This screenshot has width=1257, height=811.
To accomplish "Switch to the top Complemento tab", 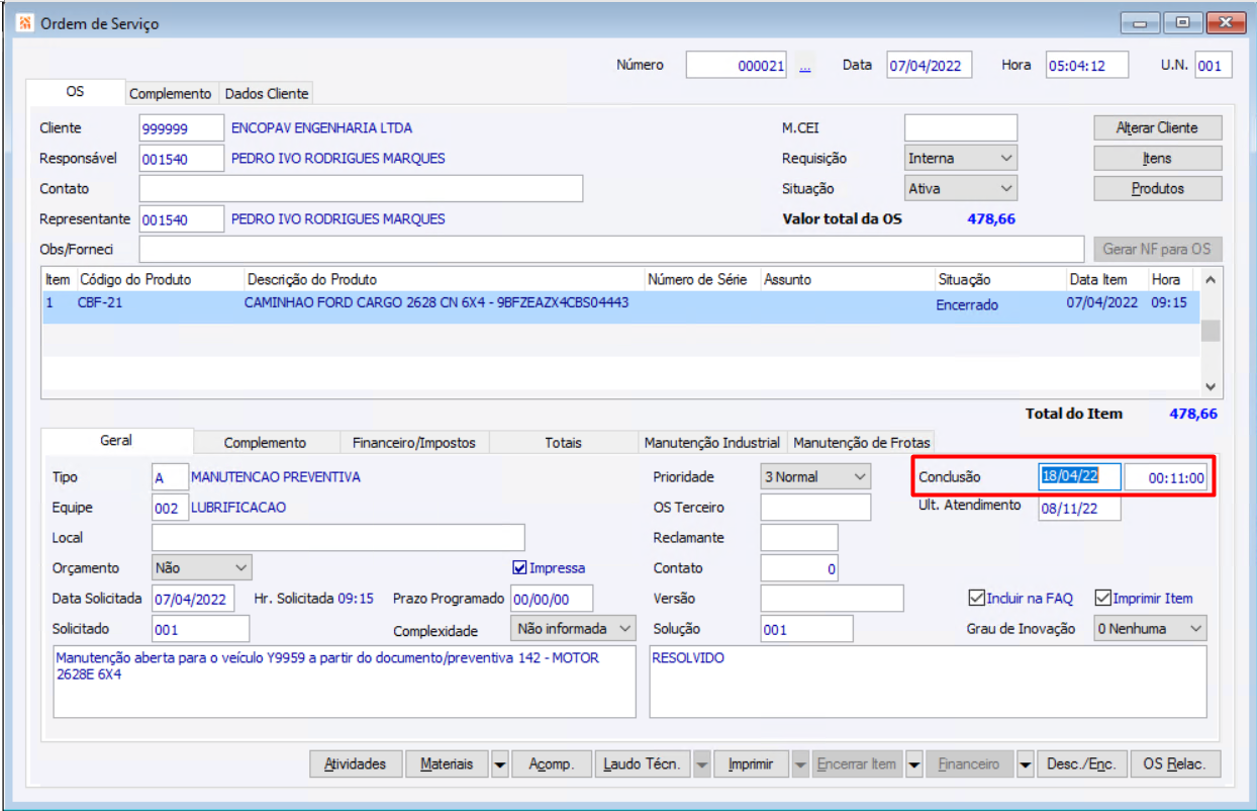I will click(171, 93).
